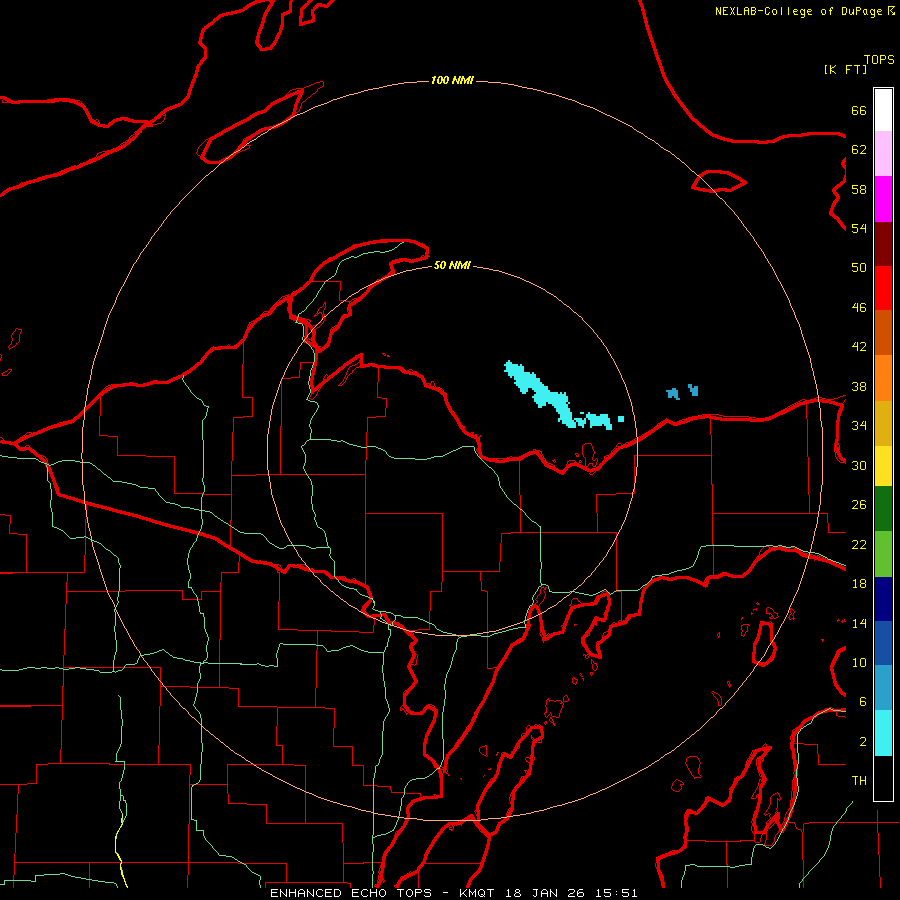Viewport: 900px width, 900px height.
Task: Select the dark maroon legend color band
Action: pos(883,244)
